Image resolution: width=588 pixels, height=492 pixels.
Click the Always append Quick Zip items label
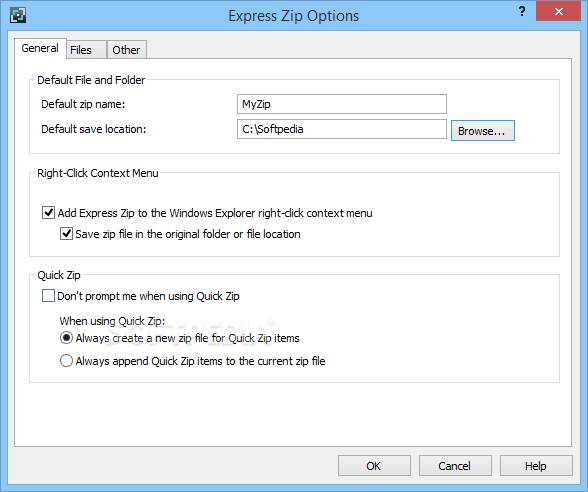(200, 361)
